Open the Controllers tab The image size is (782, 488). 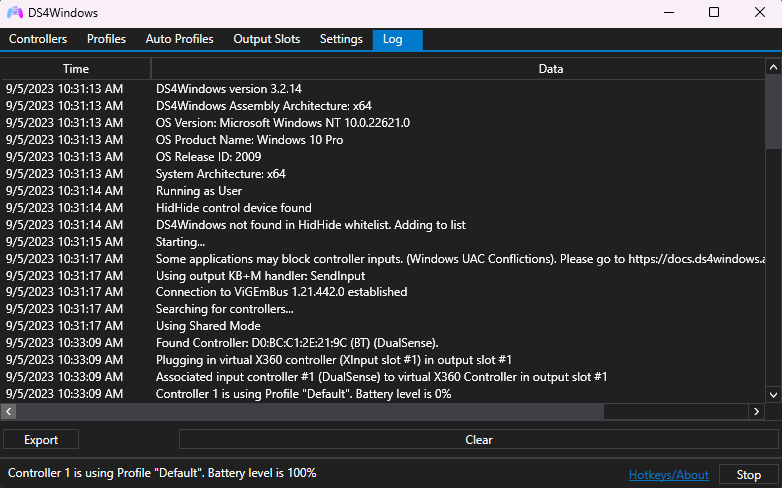click(38, 39)
